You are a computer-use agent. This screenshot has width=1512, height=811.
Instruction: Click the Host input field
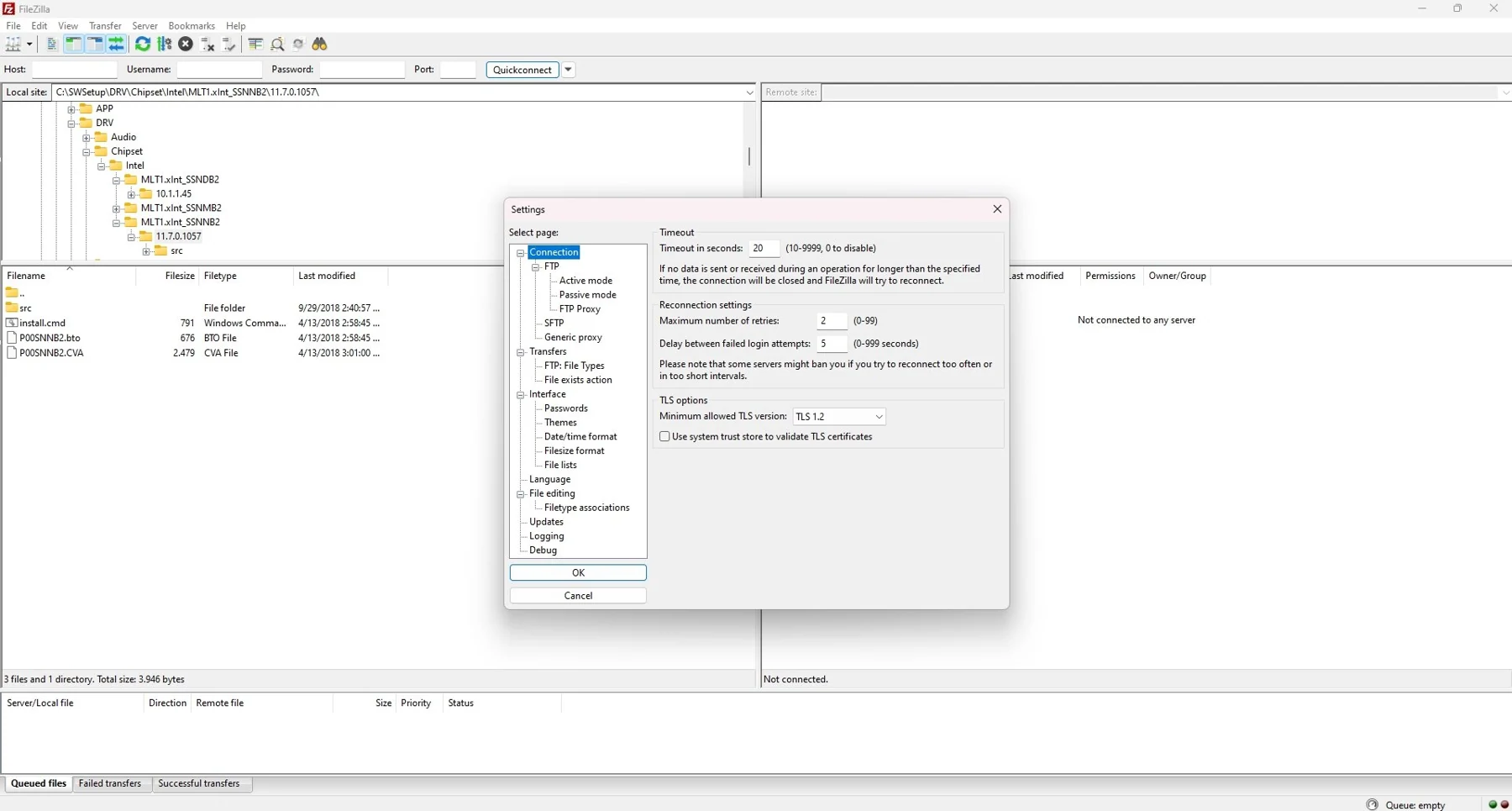pos(74,70)
